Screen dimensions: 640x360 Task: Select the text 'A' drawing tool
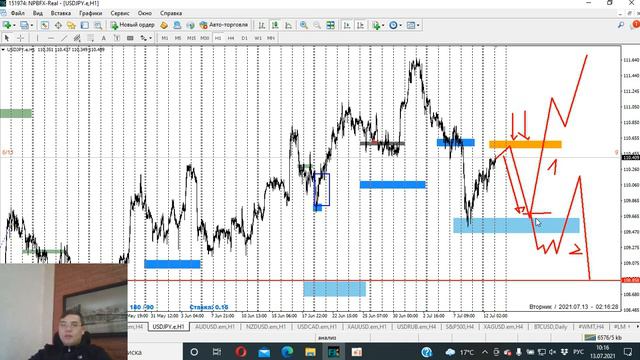pos(104,38)
